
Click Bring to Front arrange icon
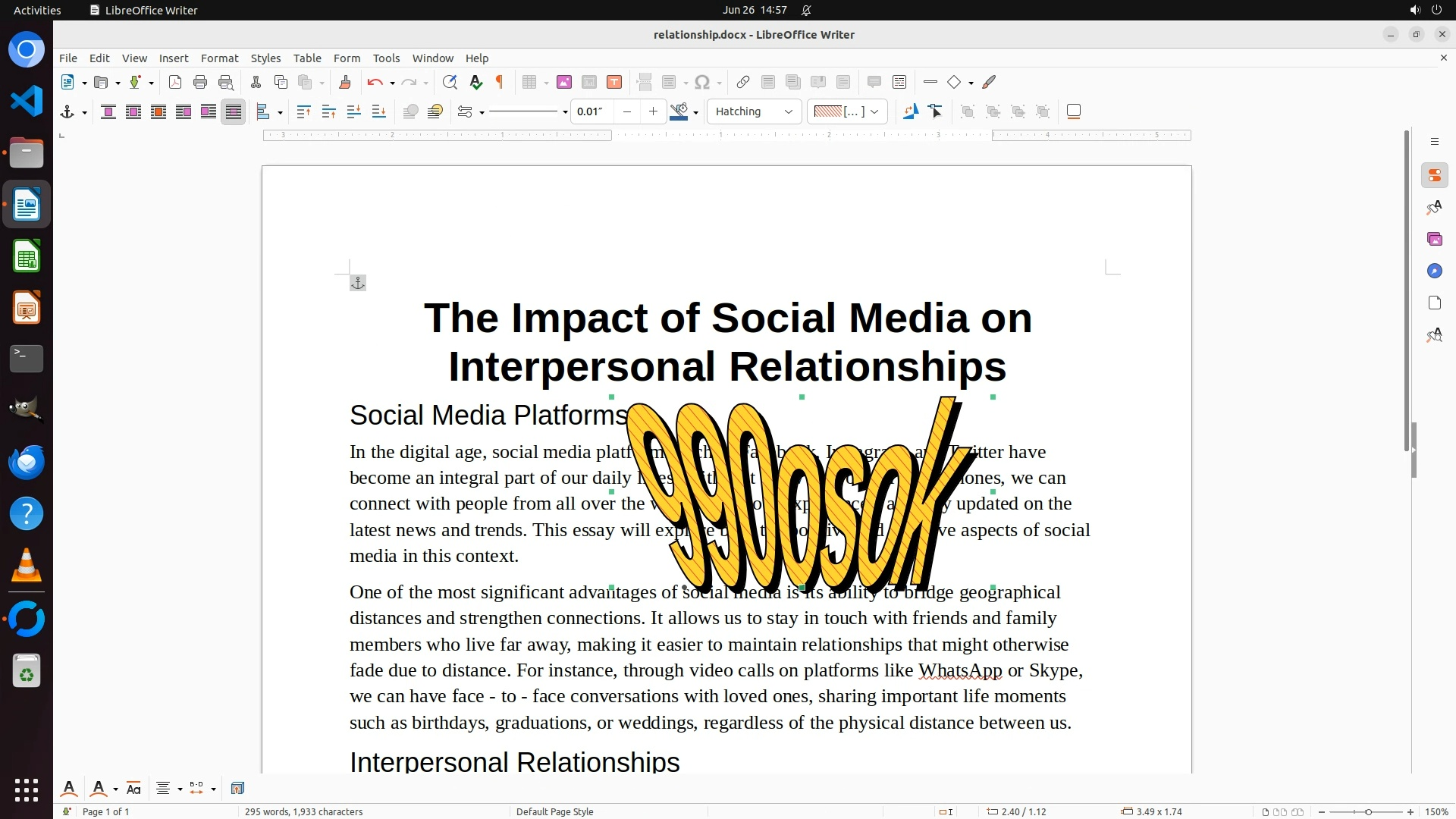[303, 112]
